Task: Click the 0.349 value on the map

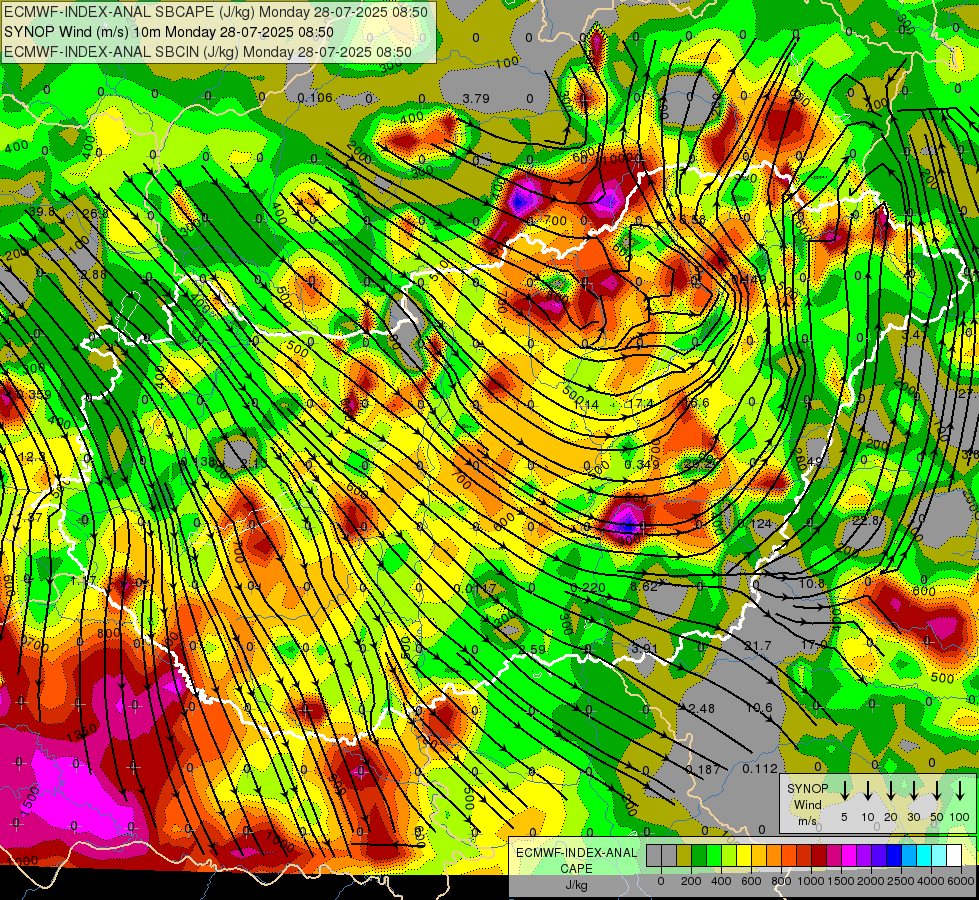Action: pos(641,464)
